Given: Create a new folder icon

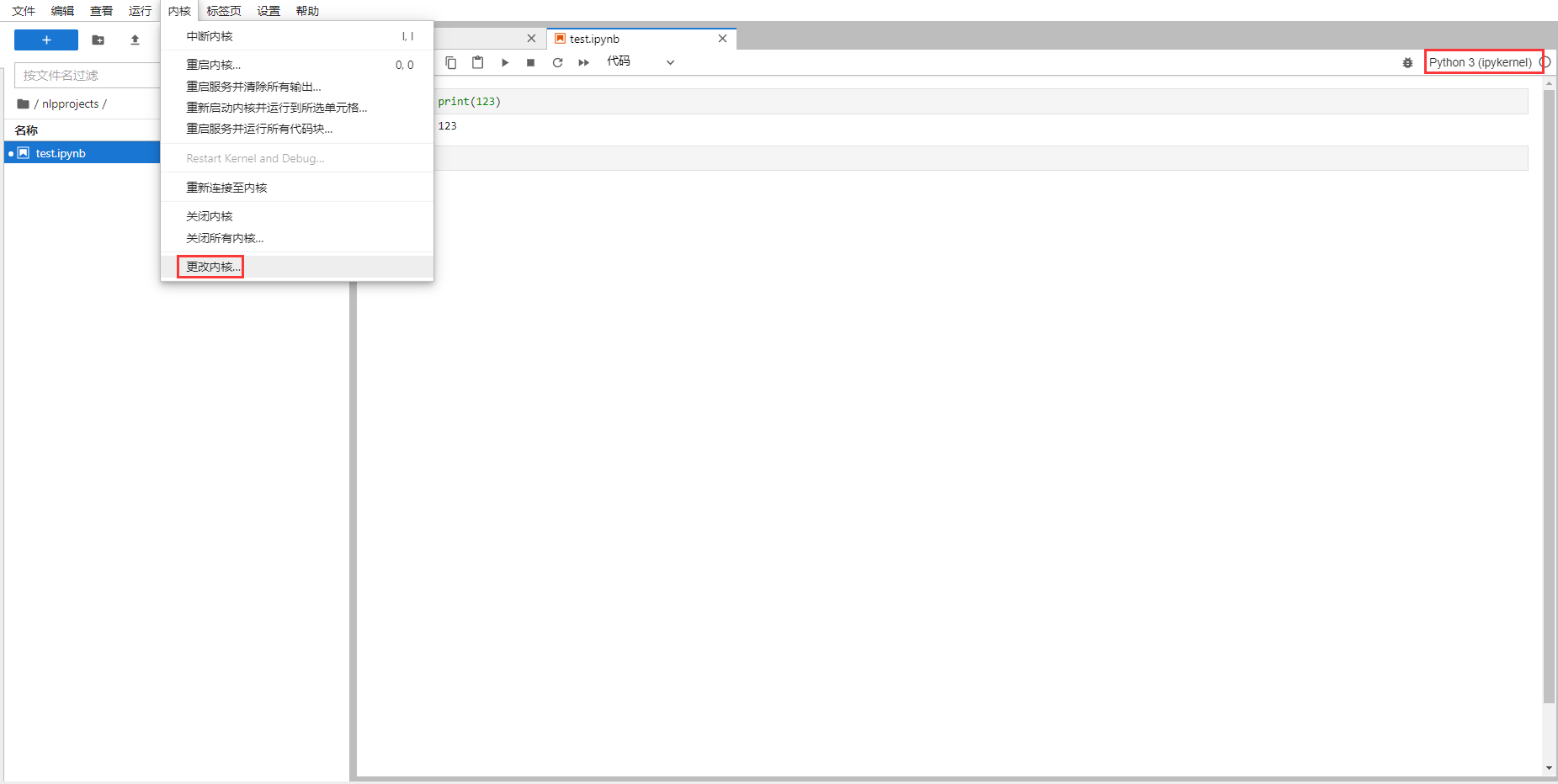Looking at the screenshot, I should pyautogui.click(x=98, y=40).
